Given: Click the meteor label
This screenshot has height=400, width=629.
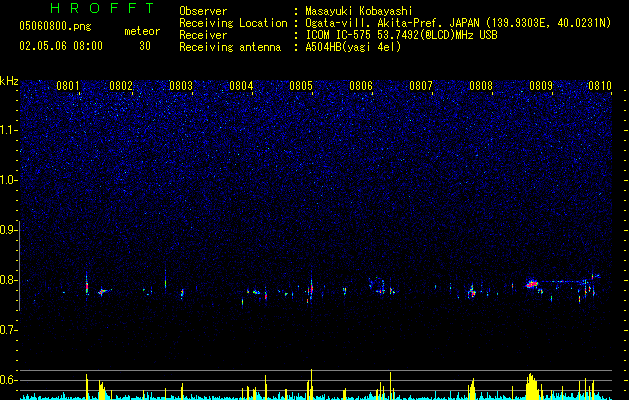Looking at the screenshot, I should (142, 31).
